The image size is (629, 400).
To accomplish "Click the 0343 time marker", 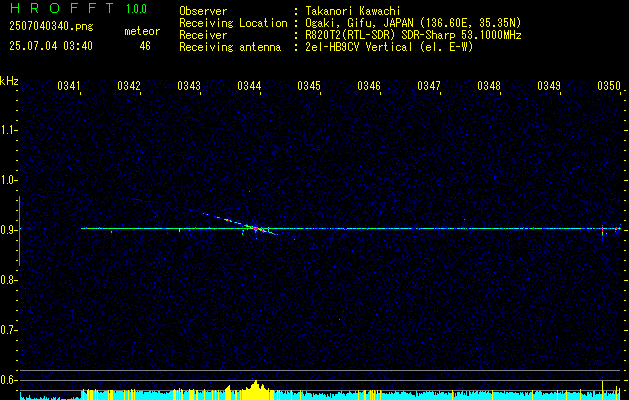I will coord(189,86).
